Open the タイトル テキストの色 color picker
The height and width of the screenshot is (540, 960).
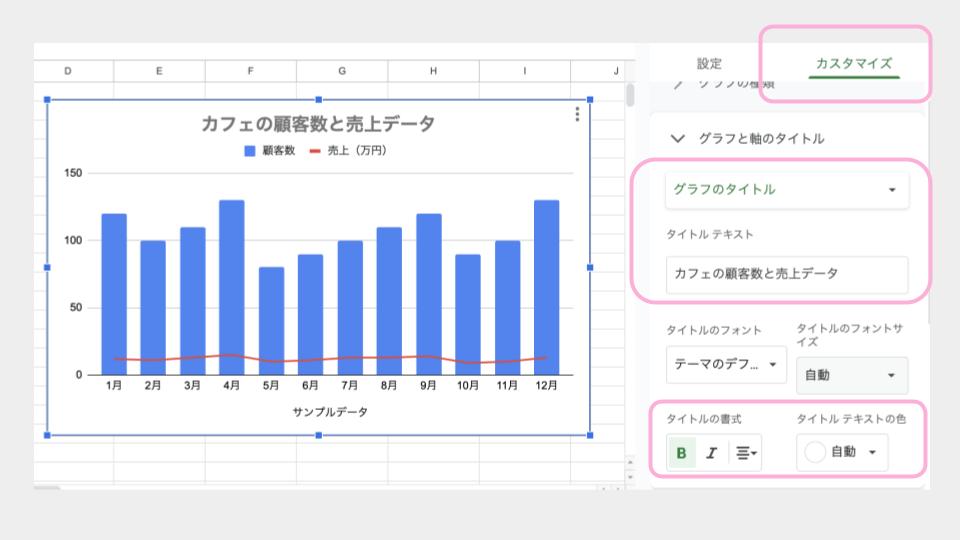[842, 452]
